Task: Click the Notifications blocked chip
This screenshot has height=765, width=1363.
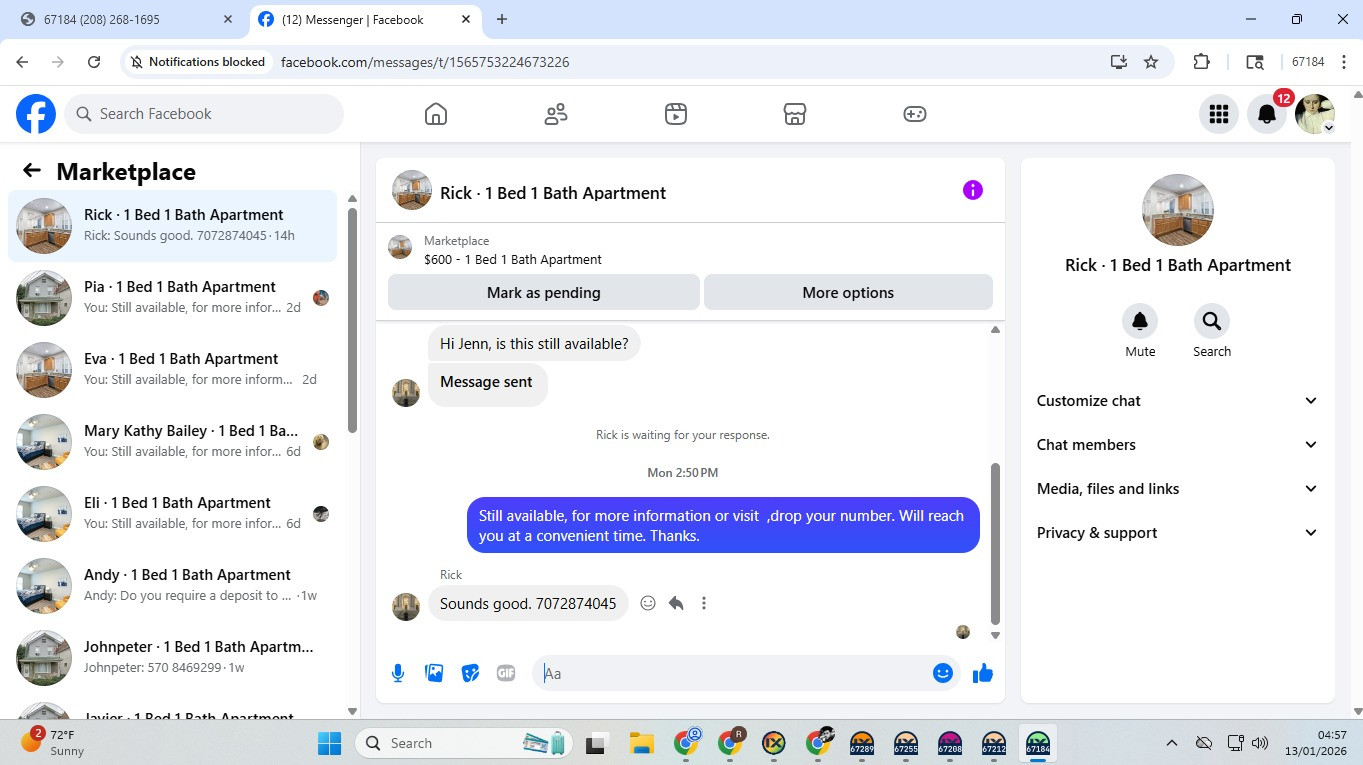Action: [x=198, y=62]
